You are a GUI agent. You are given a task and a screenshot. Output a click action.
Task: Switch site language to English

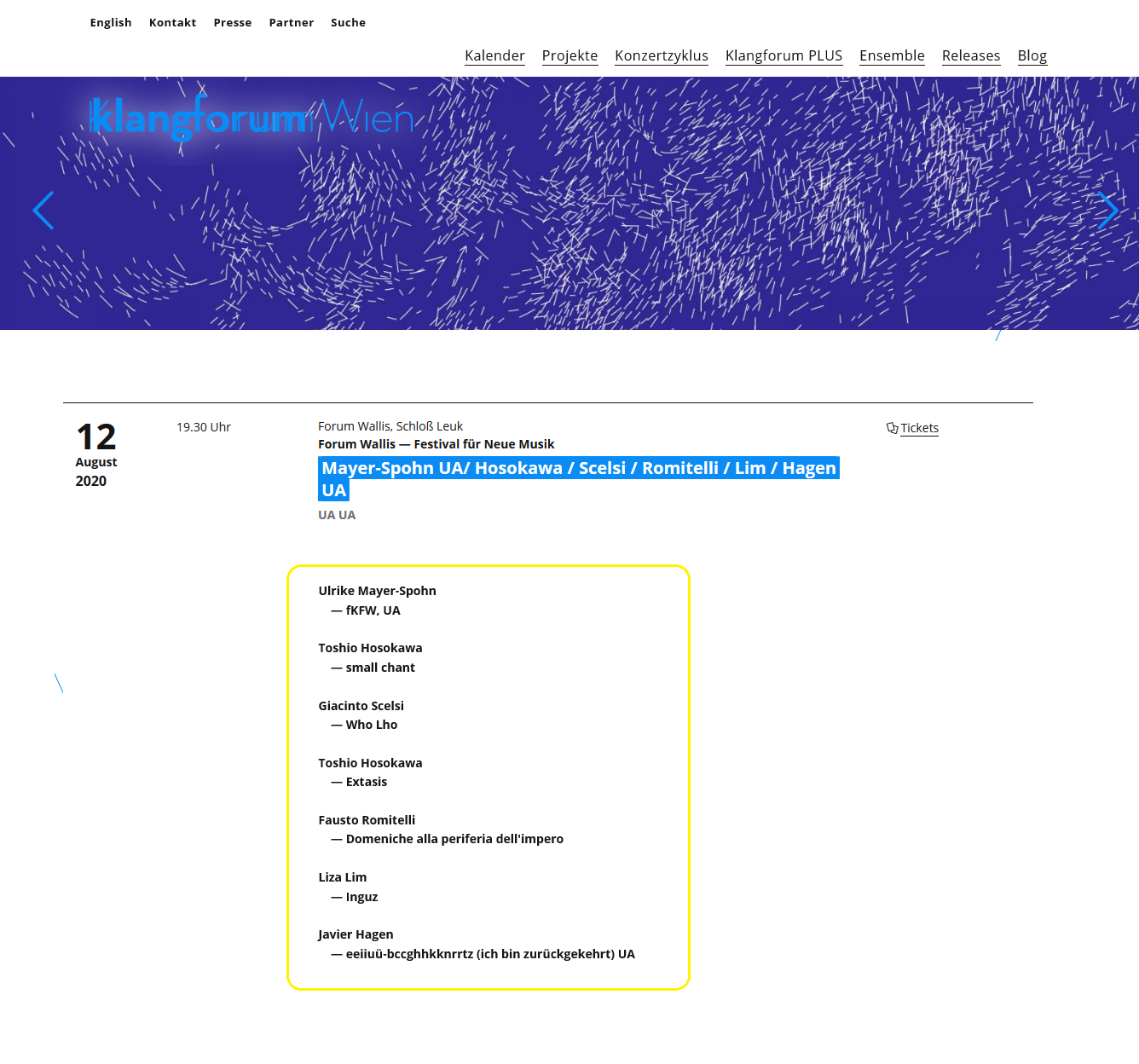pyautogui.click(x=111, y=23)
